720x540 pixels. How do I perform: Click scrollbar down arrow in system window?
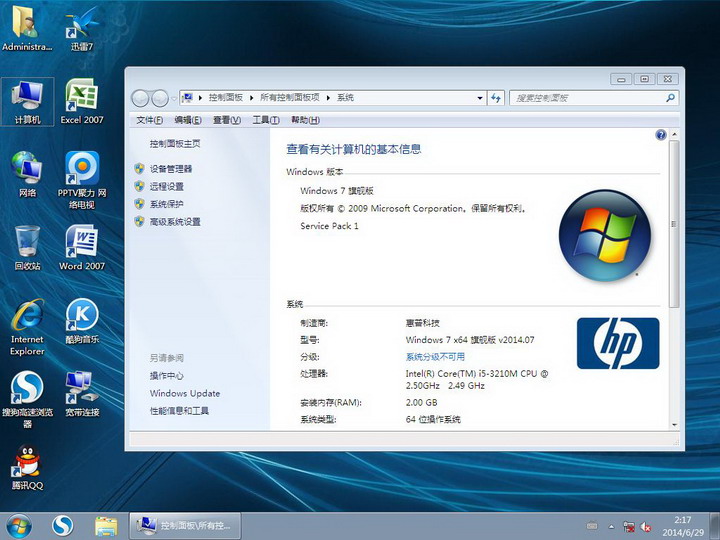[x=674, y=425]
